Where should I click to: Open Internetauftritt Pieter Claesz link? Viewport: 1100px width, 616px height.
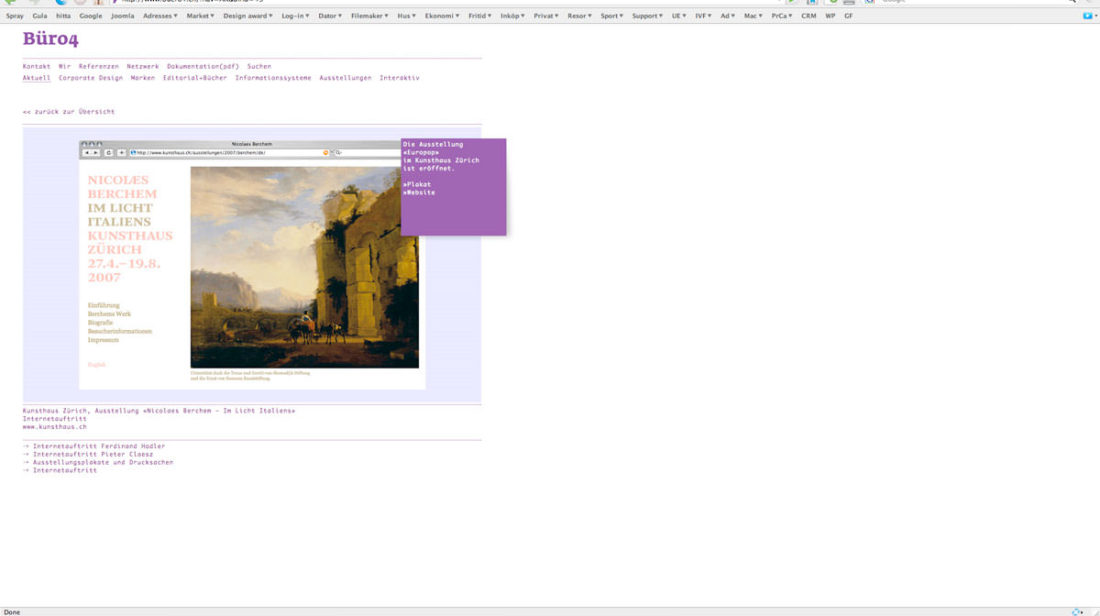point(88,454)
